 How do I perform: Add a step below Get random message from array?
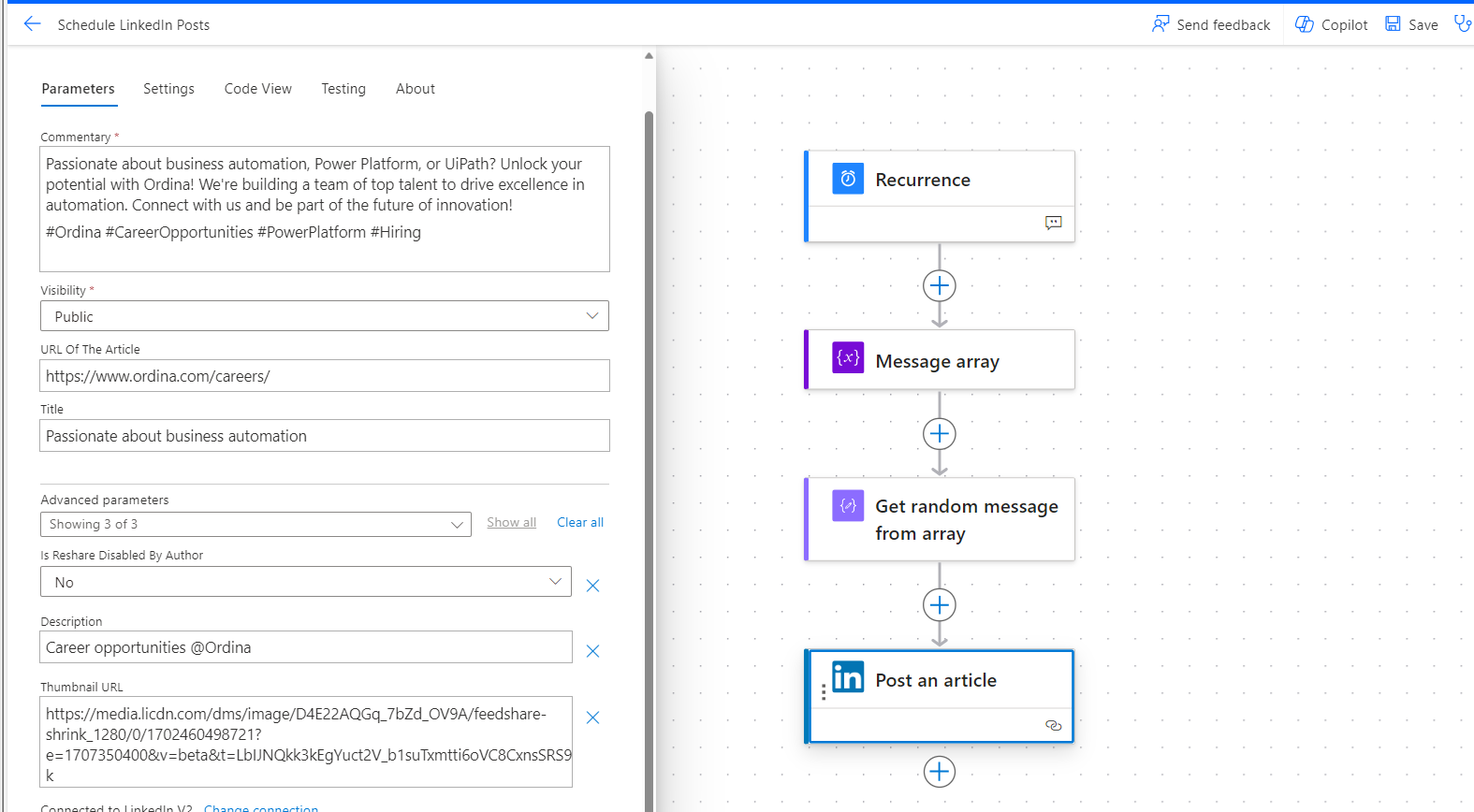click(940, 604)
